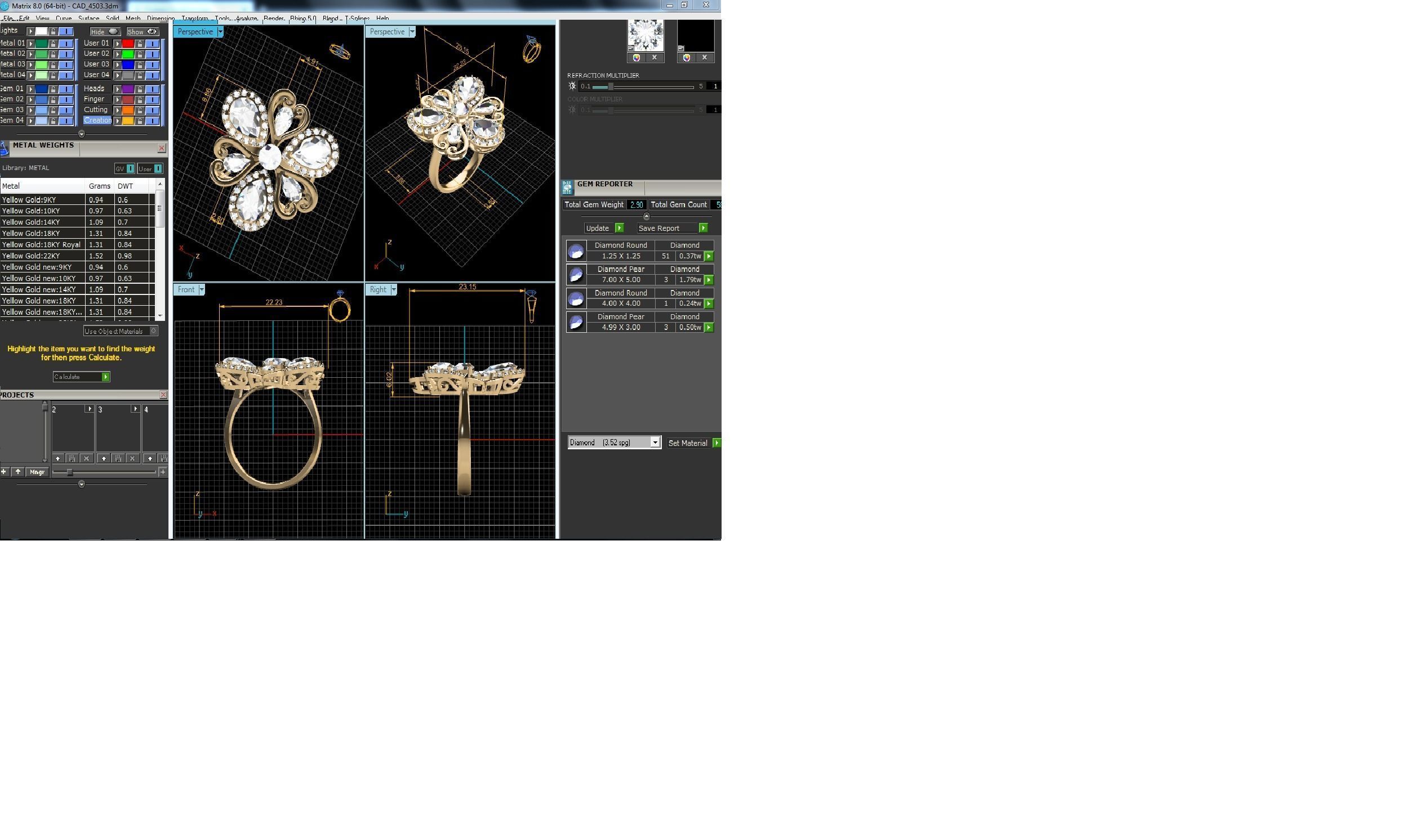Expand Gem 04 layer arrow
This screenshot has width=1415, height=840.
tap(31, 121)
